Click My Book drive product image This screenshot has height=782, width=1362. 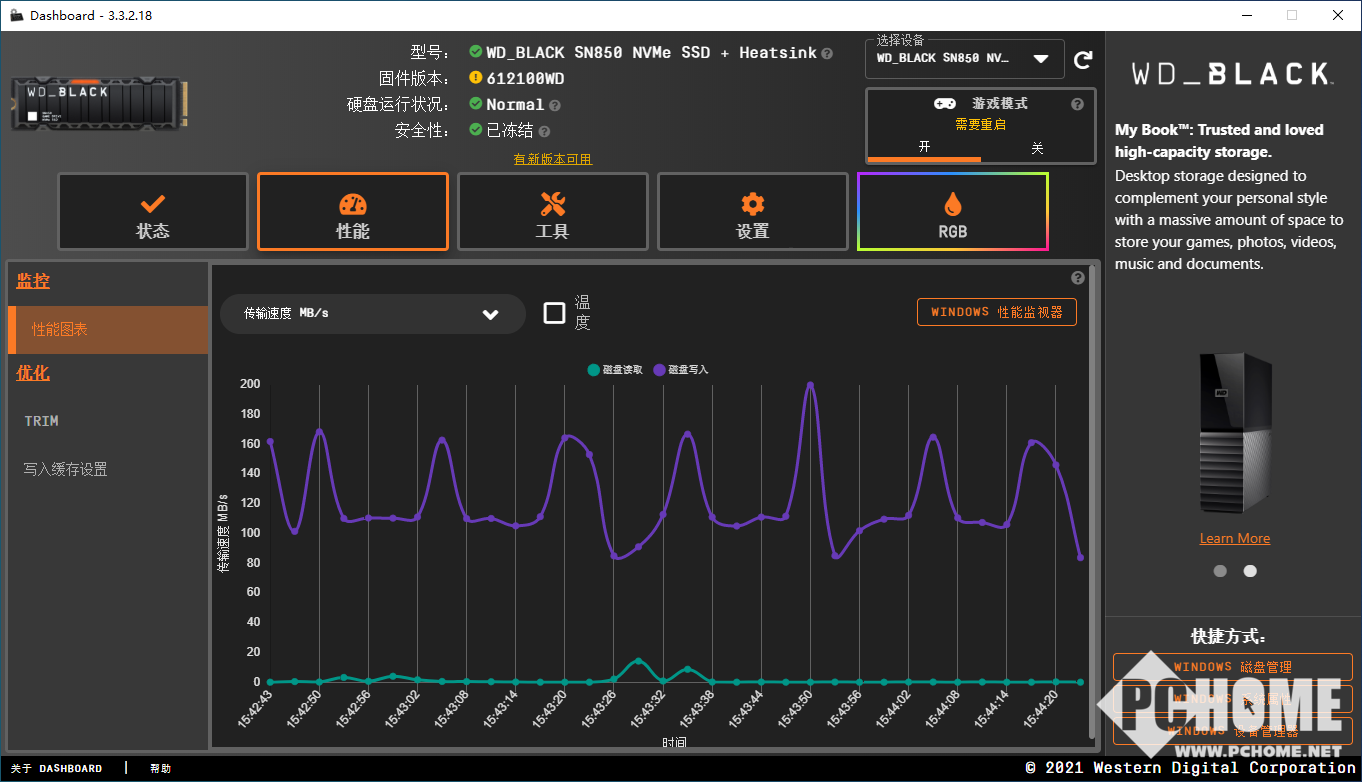point(1235,433)
